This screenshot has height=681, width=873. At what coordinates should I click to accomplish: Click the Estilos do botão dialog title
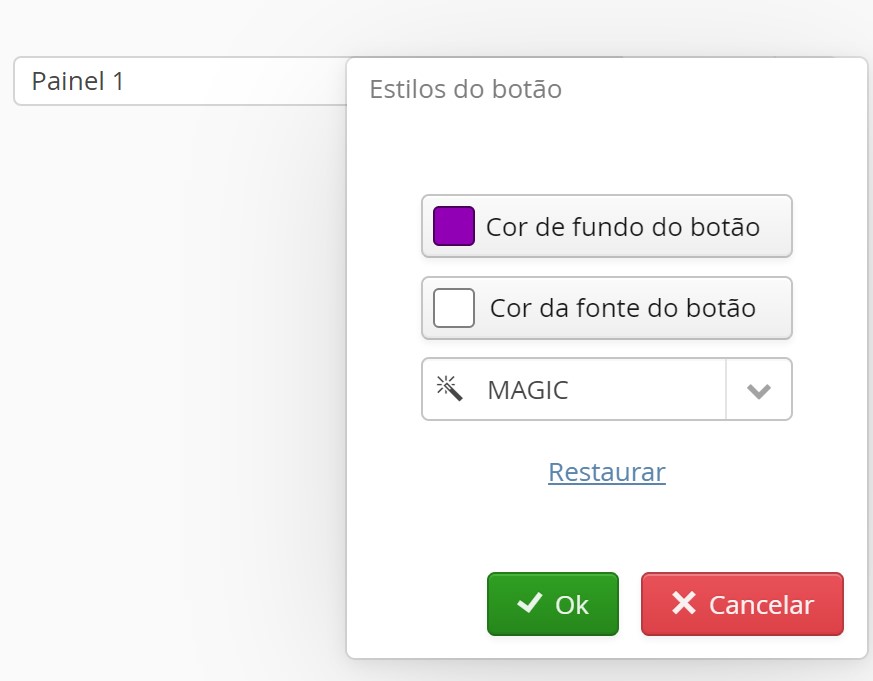465,89
